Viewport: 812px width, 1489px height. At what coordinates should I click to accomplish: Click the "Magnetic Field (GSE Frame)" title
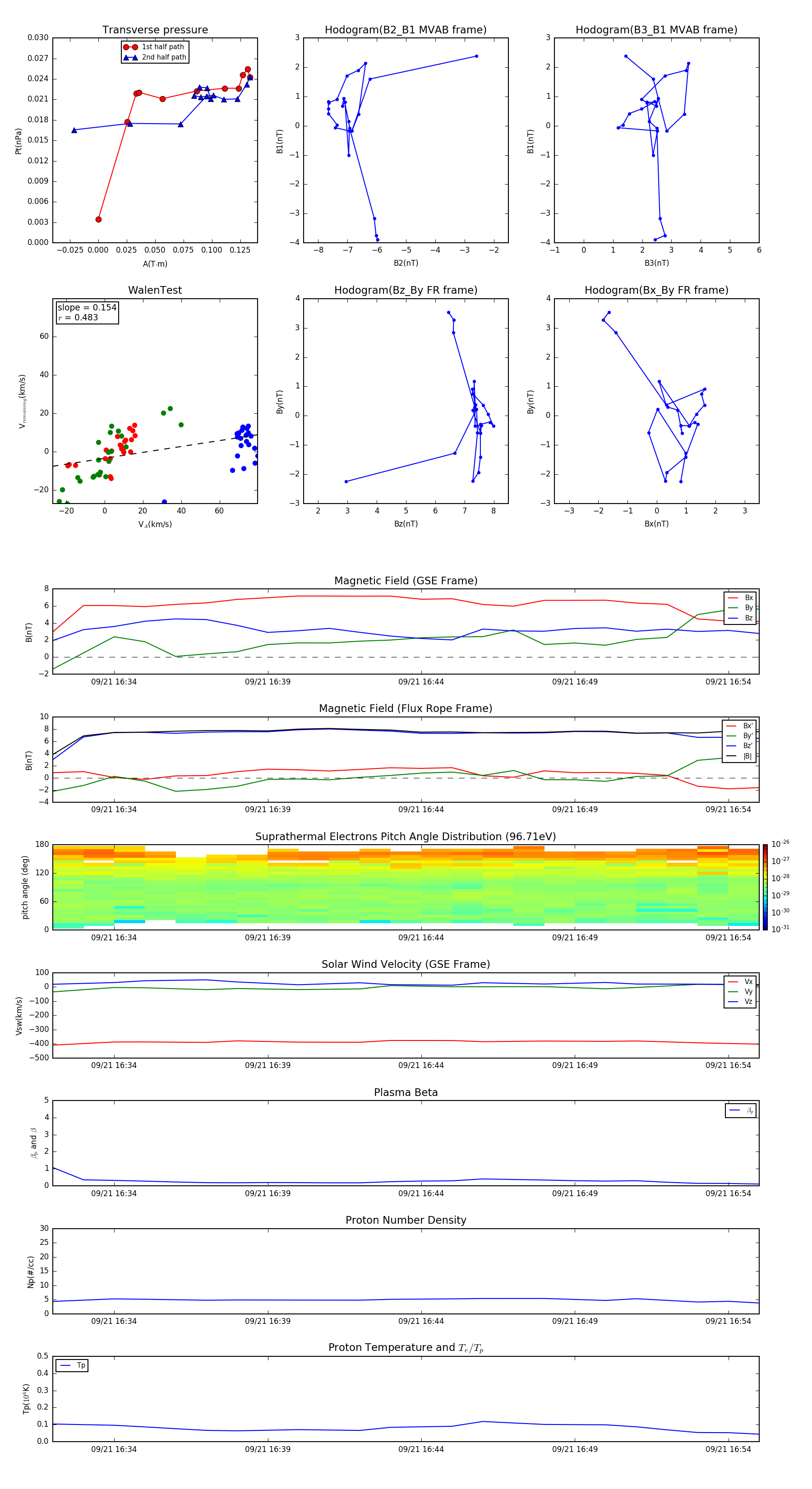(406, 581)
